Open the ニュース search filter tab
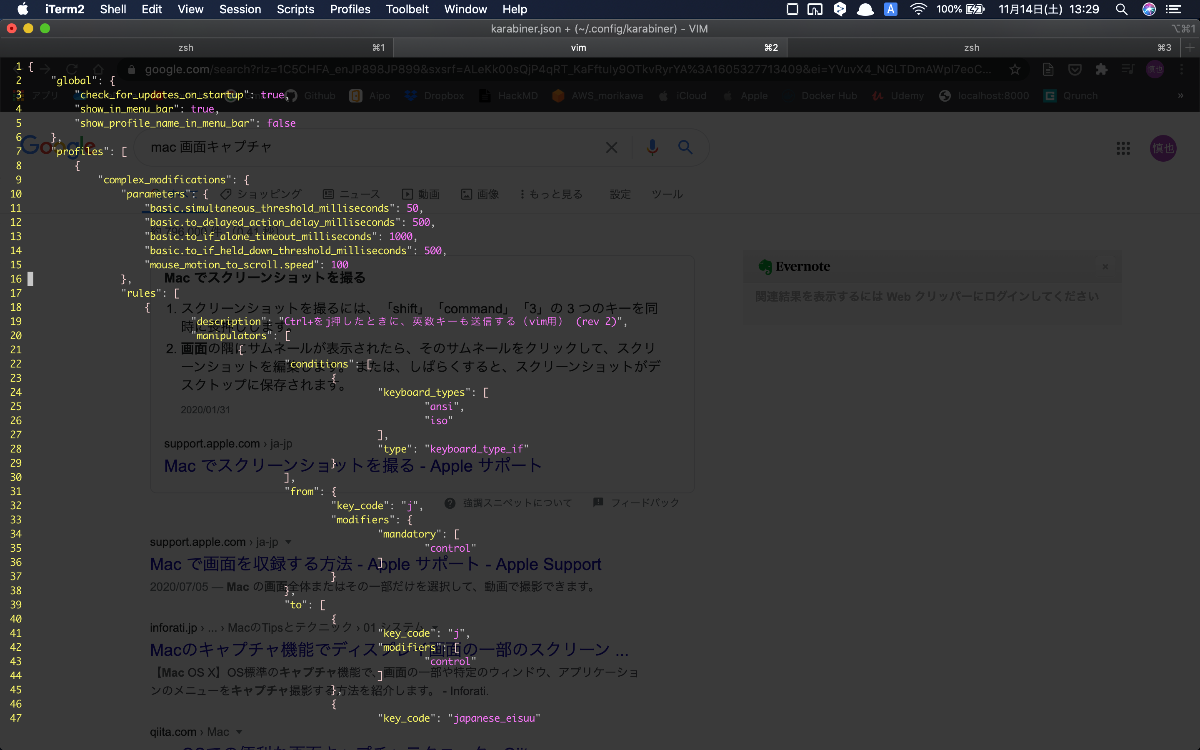Image resolution: width=1200 pixels, height=750 pixels. [351, 194]
